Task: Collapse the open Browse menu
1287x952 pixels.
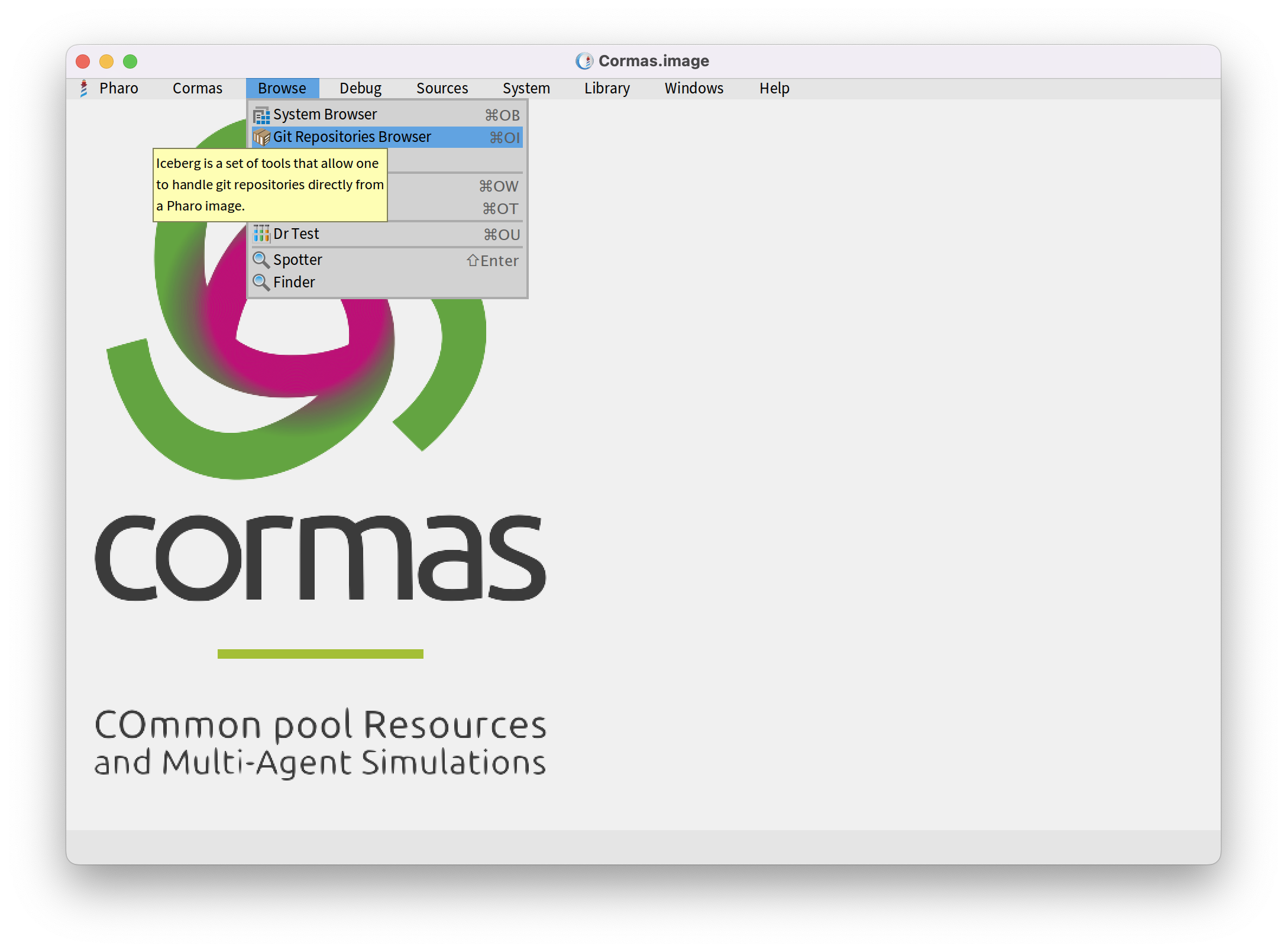Action: coord(282,89)
